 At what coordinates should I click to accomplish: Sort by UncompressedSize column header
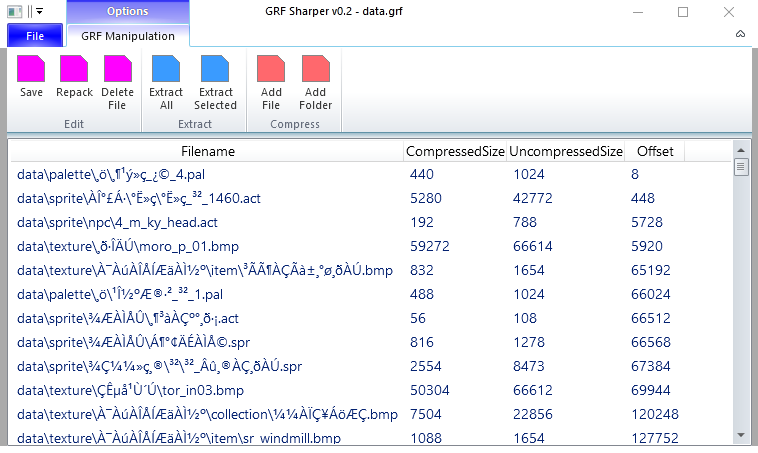click(566, 151)
